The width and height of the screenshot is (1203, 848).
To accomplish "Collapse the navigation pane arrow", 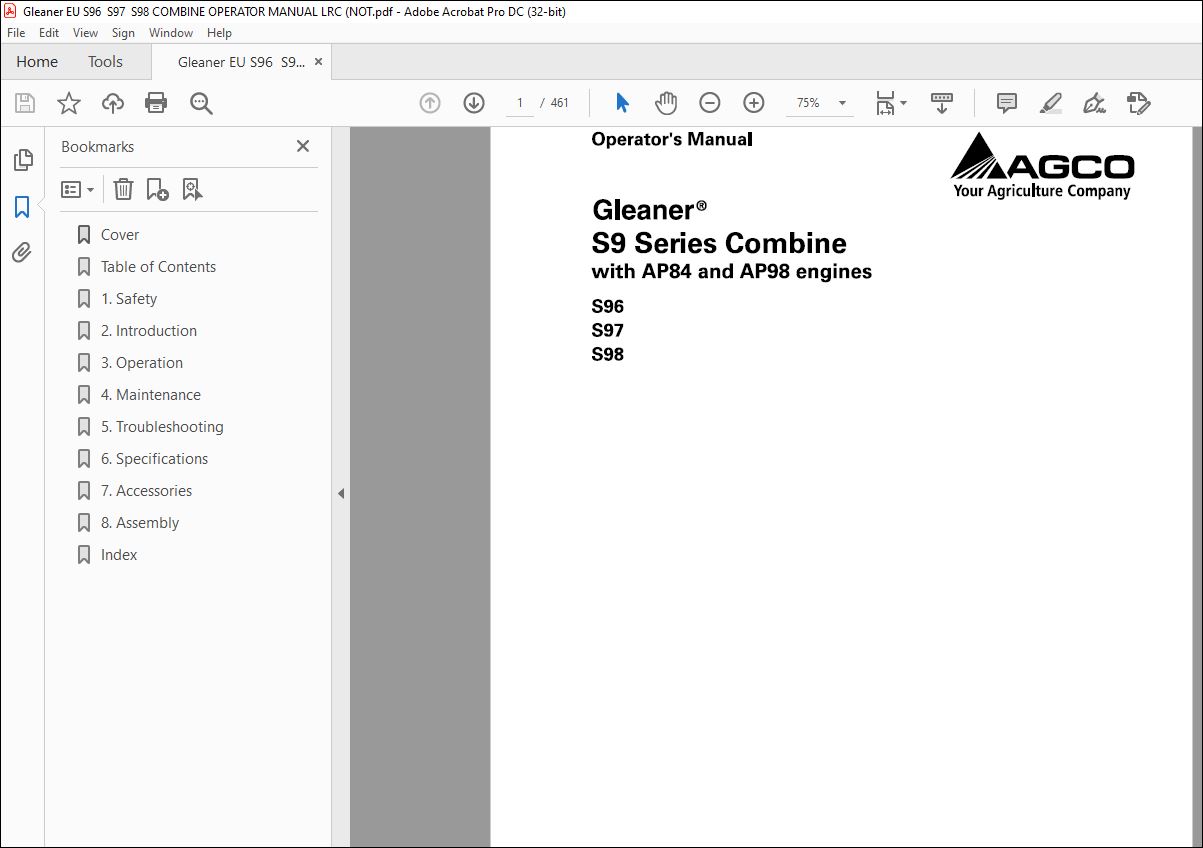I will (341, 493).
